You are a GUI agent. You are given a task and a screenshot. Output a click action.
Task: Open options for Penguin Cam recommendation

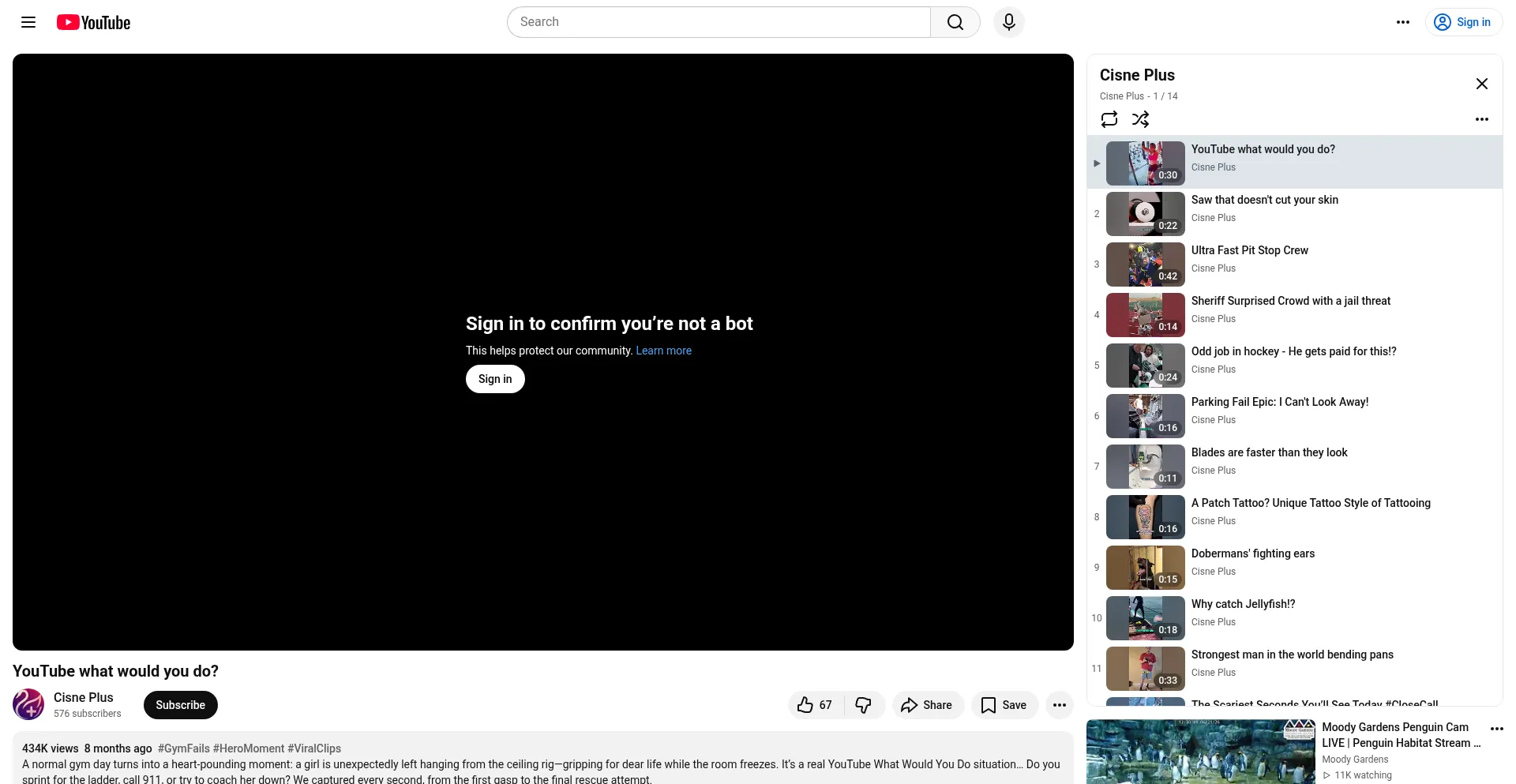(1496, 729)
